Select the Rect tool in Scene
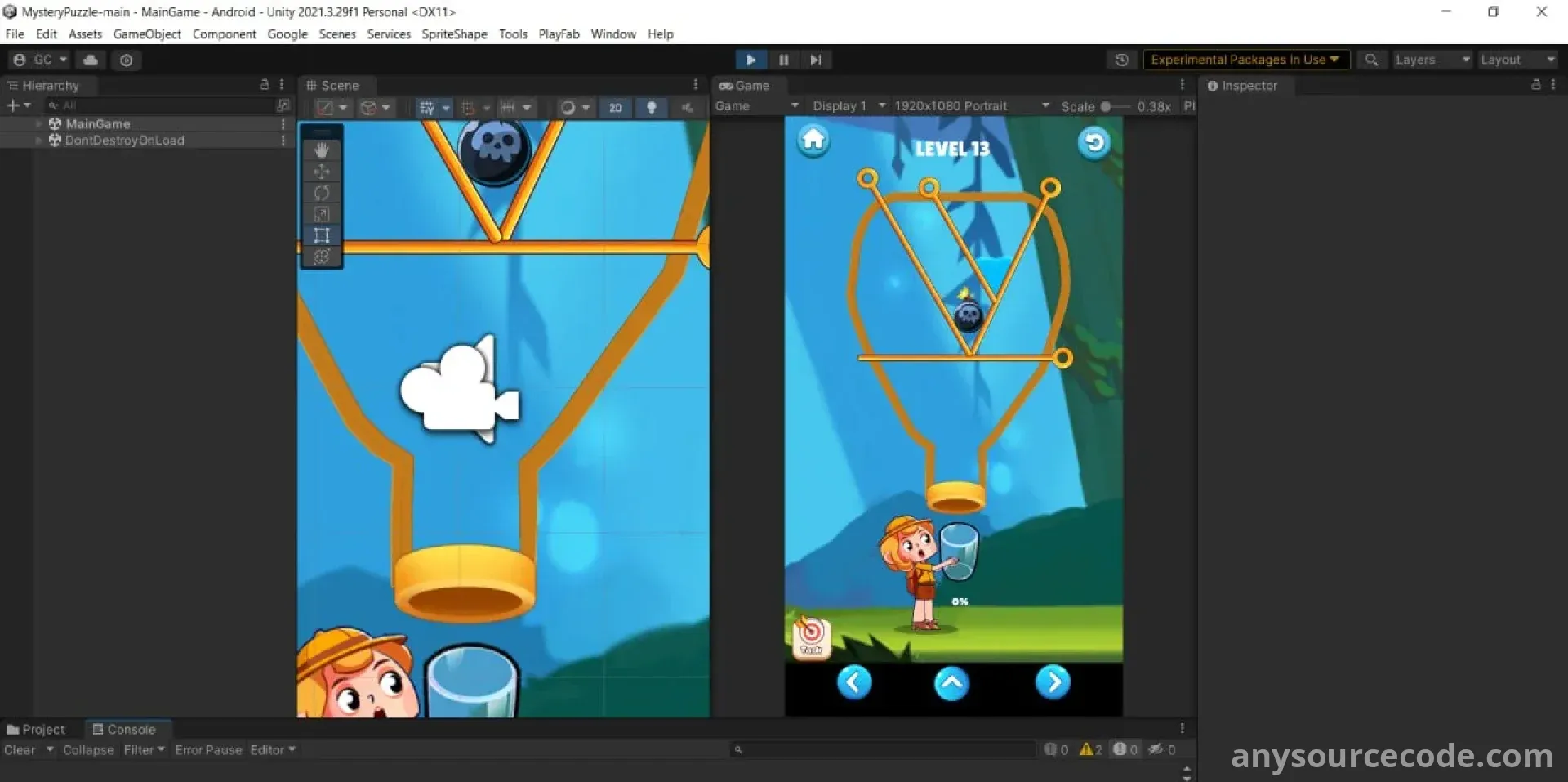 tap(322, 235)
